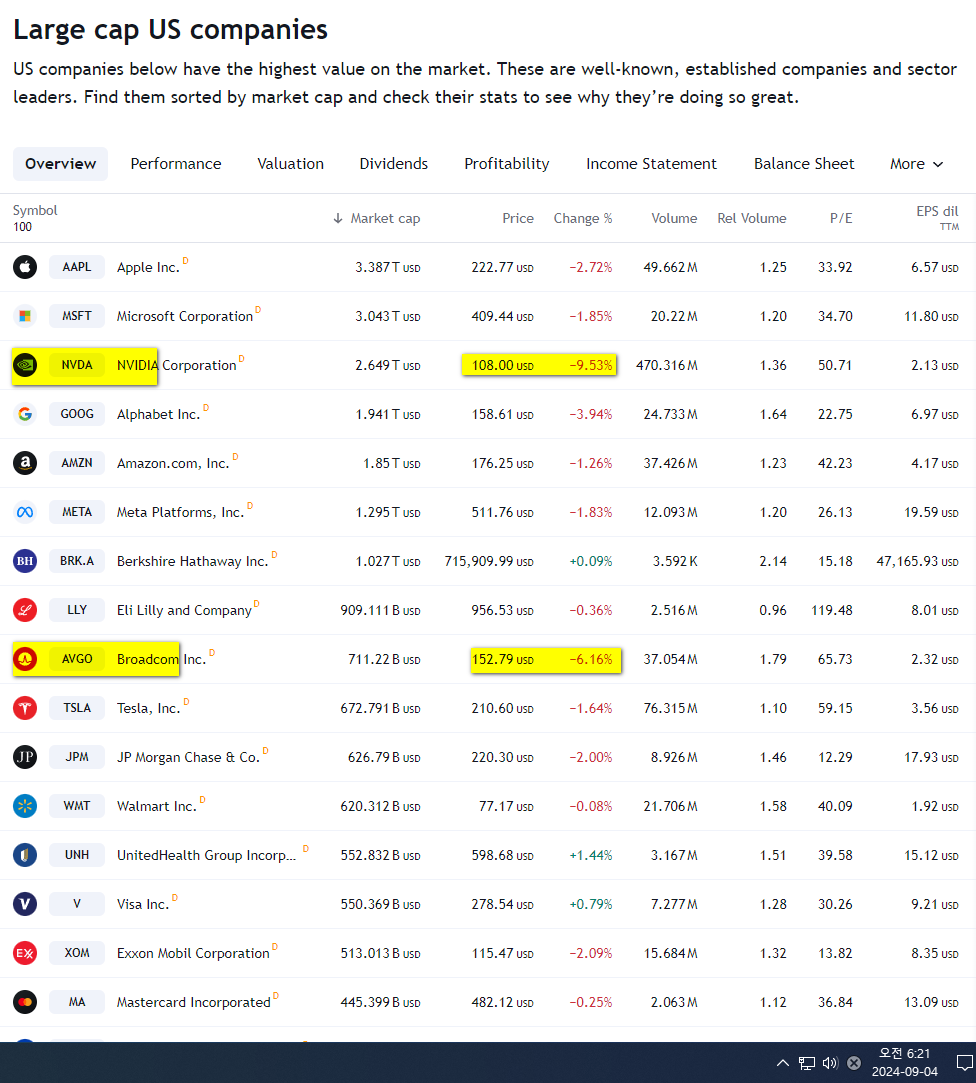Click the Berkshire Hathaway BH logo icon
976x1083 pixels.
click(25, 561)
